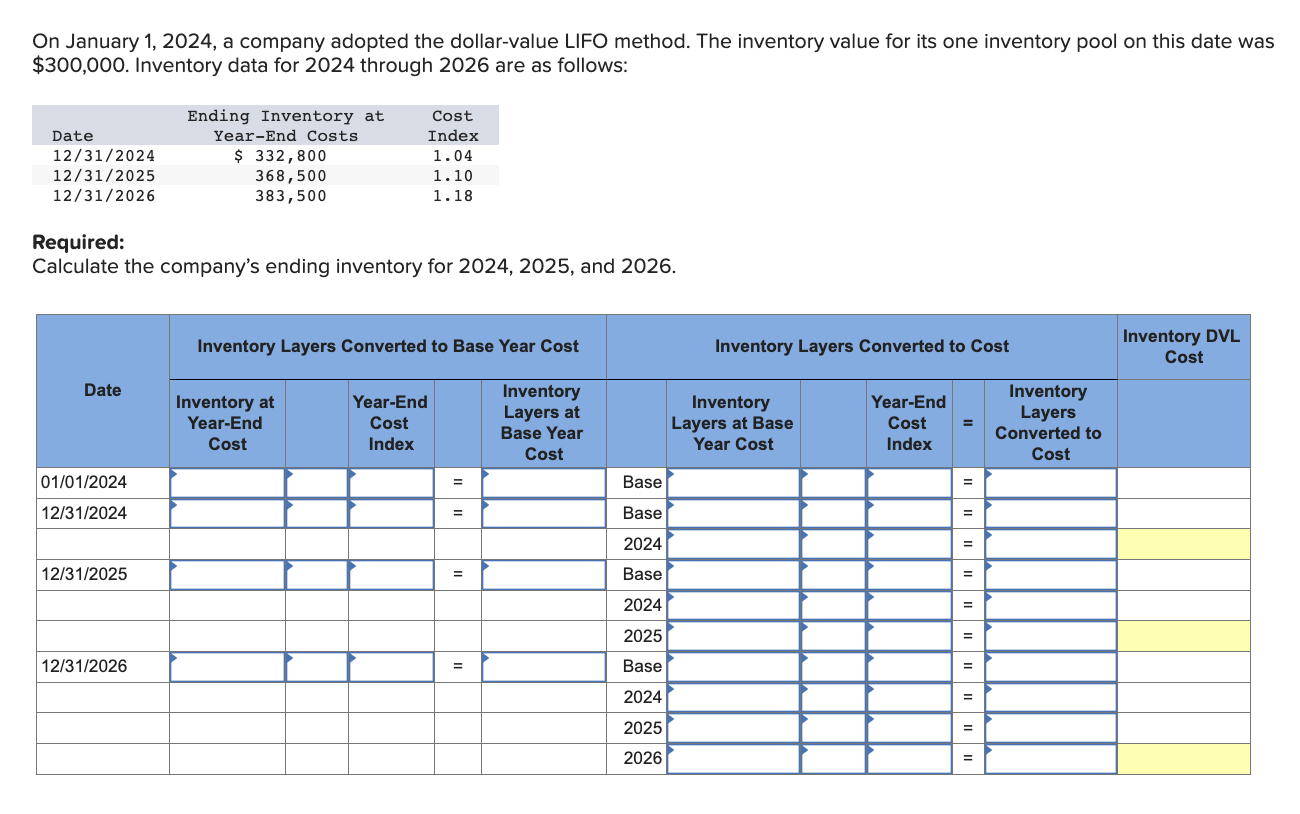Click Base layer cost field in worksheet 12/31/2024 row

[x=733, y=513]
